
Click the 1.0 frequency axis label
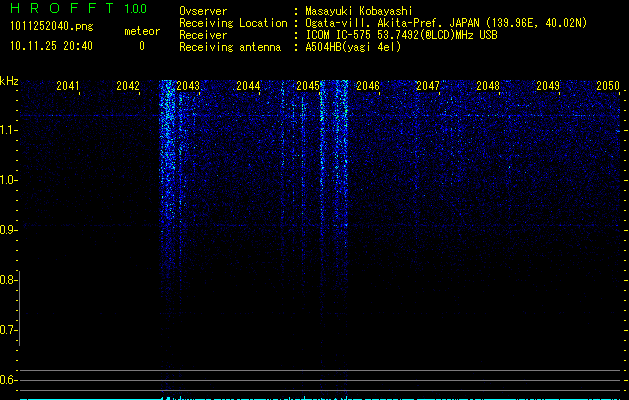[7, 180]
